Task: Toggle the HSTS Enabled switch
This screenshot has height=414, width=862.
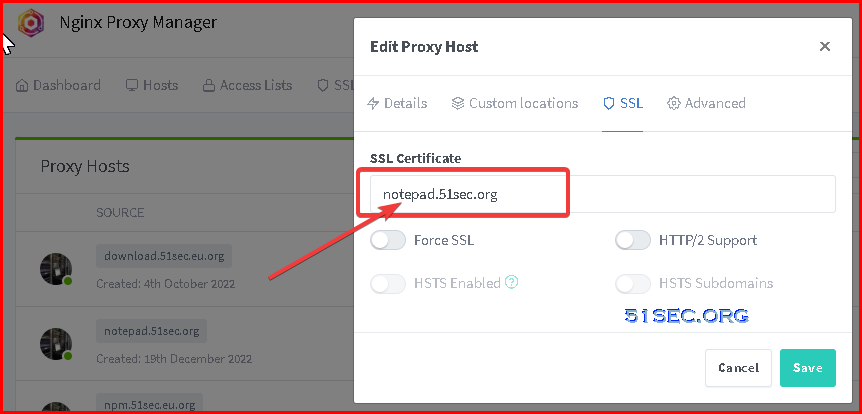Action: point(388,283)
